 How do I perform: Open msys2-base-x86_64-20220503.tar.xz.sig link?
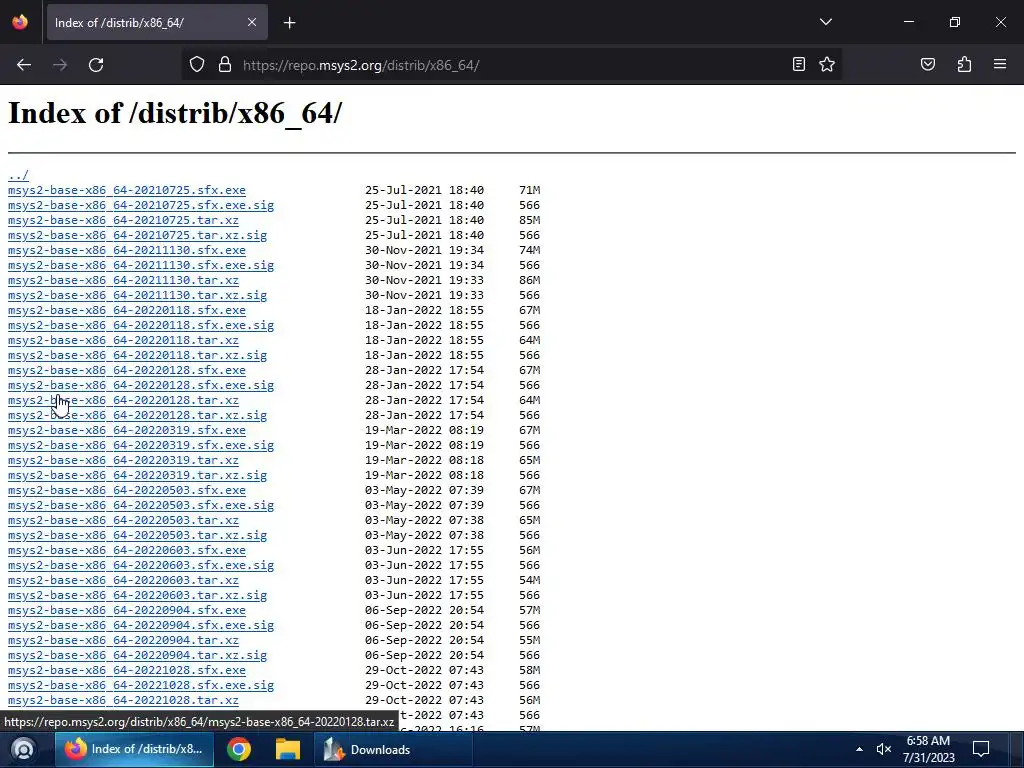pos(137,536)
